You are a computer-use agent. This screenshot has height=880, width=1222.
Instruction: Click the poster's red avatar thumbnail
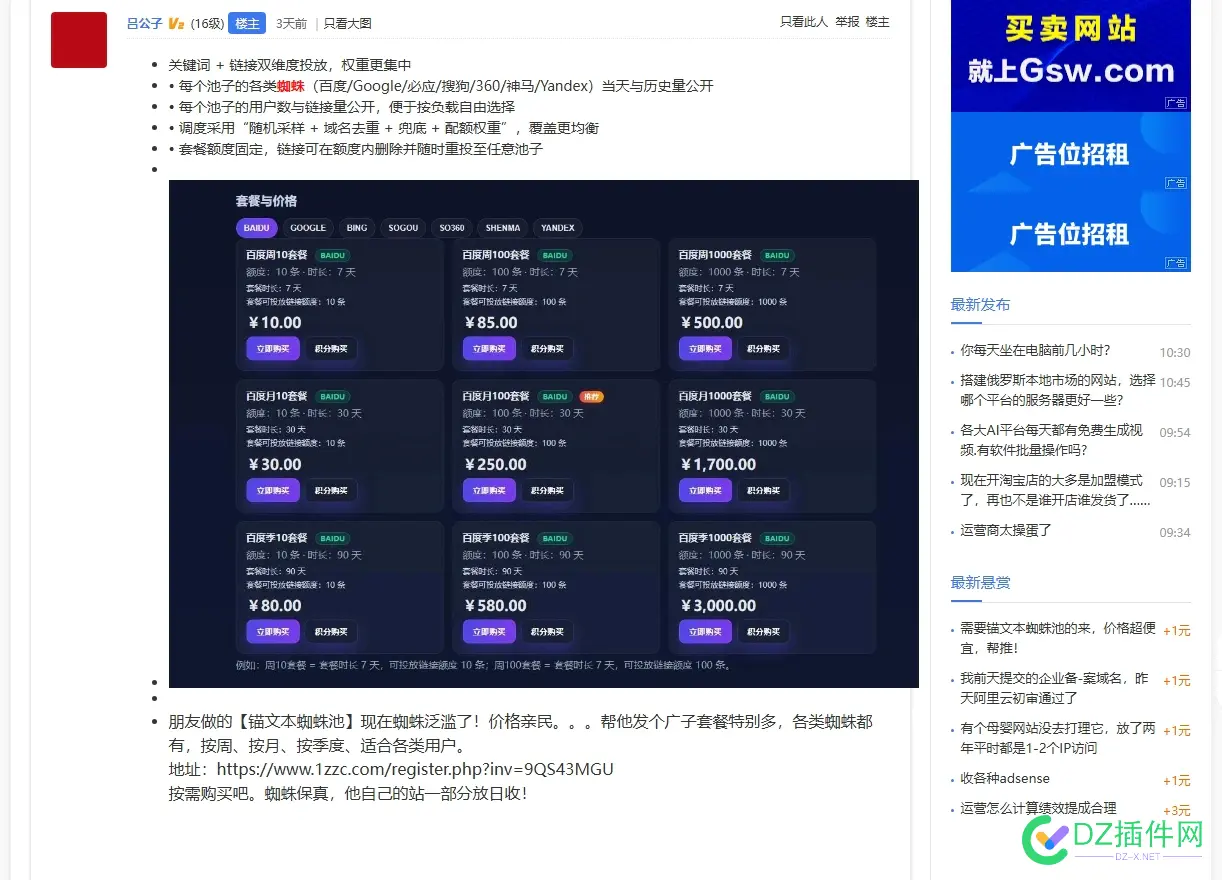pos(78,40)
